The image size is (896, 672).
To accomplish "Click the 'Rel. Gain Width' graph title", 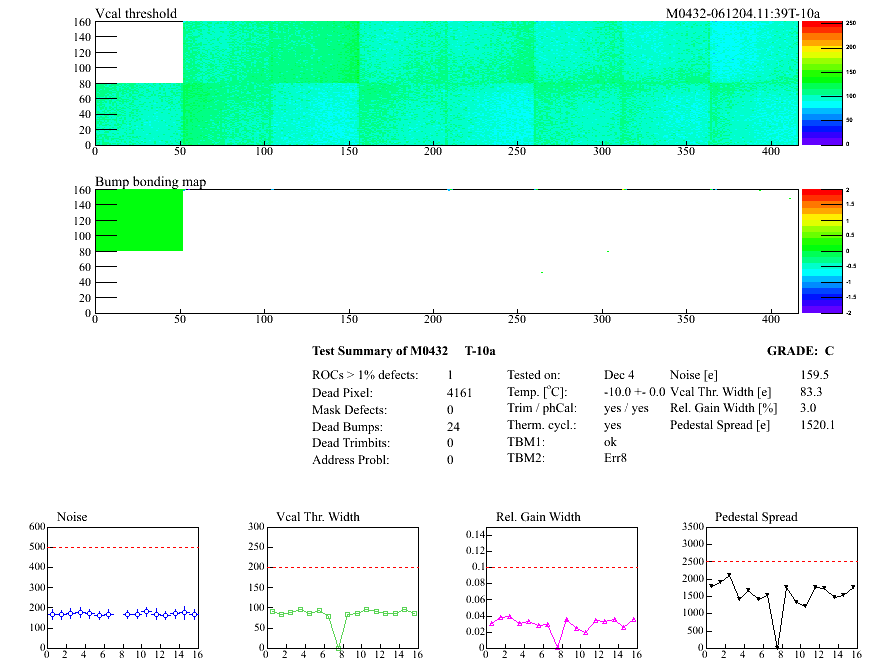I will (x=538, y=517).
